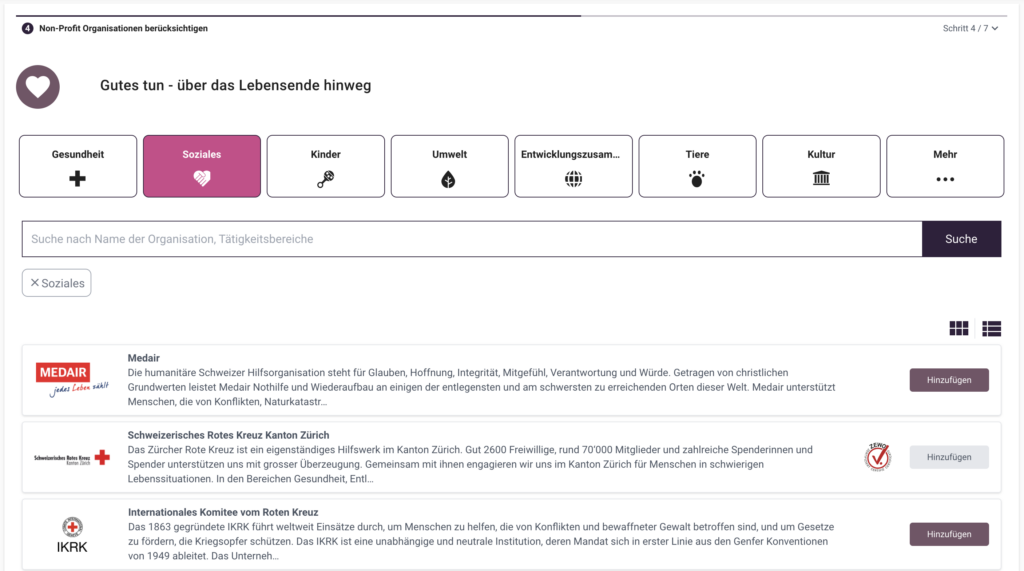Add Medair with Hinzufügen button
Viewport: 1024px width, 571px height.
[949, 380]
